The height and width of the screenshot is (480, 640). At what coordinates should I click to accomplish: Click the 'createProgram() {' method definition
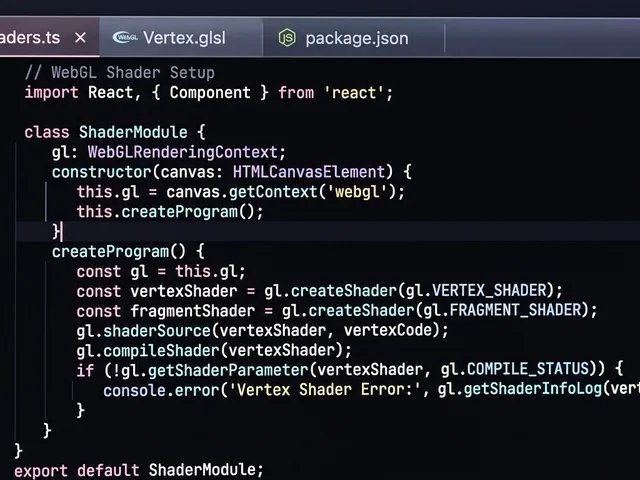tap(128, 251)
